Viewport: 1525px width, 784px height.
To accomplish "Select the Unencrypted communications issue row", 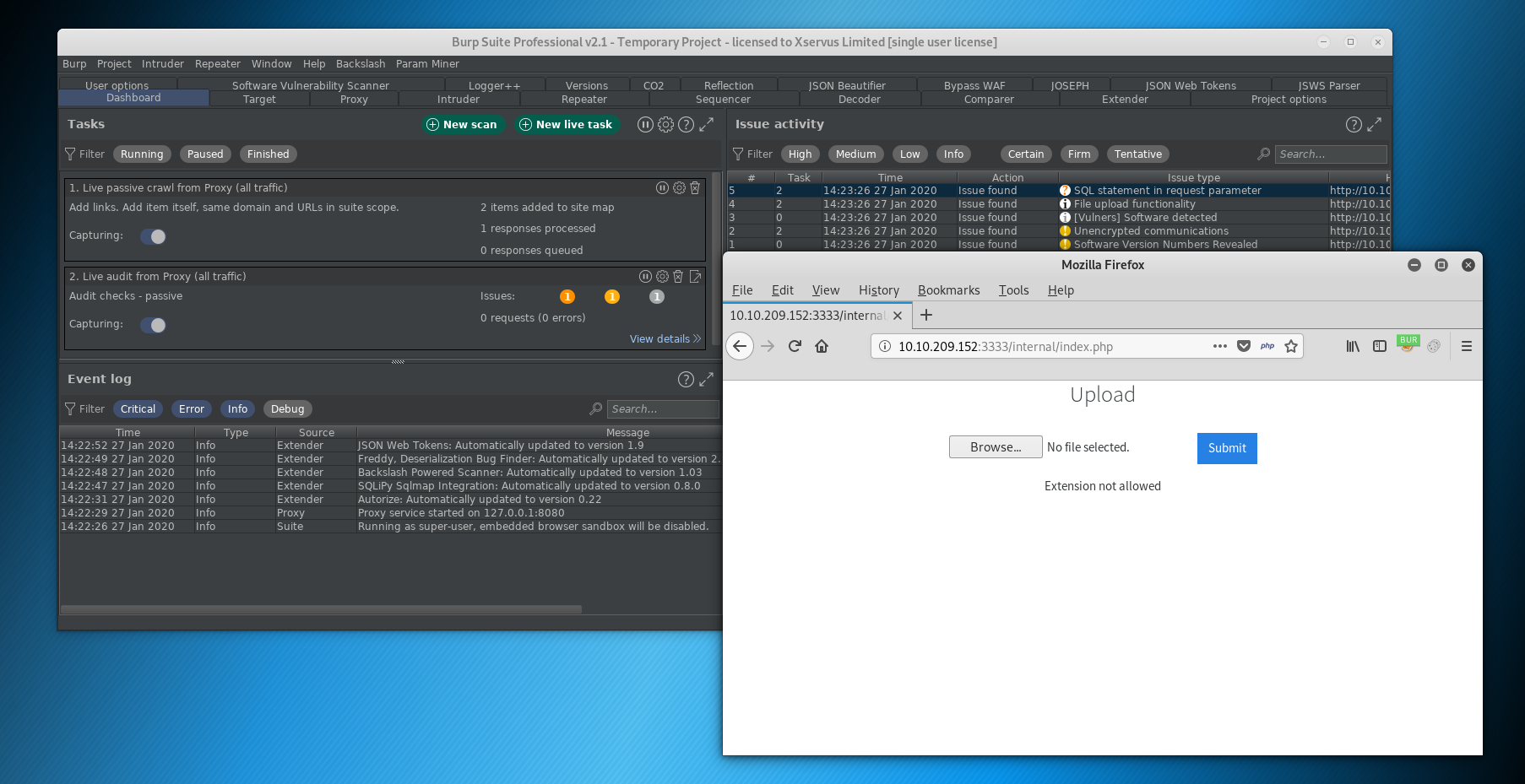I will pos(1059,231).
